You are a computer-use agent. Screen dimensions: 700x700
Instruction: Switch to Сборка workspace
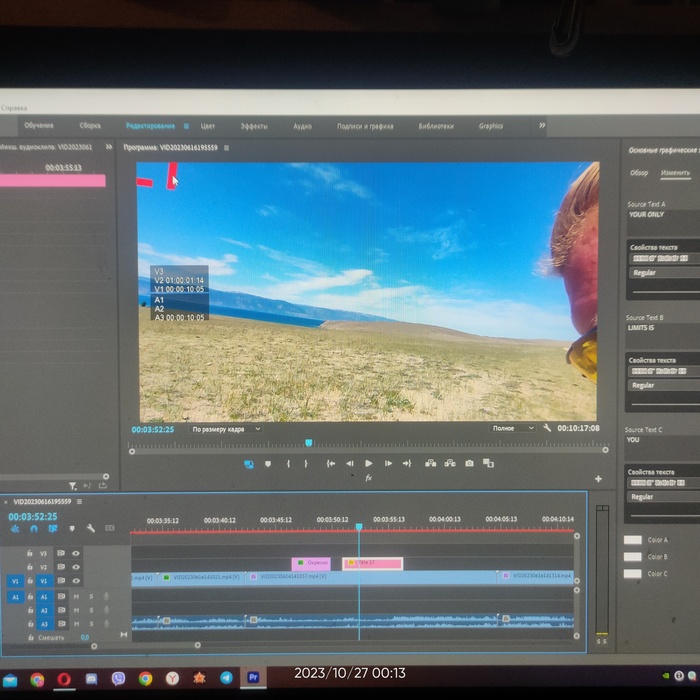90,125
